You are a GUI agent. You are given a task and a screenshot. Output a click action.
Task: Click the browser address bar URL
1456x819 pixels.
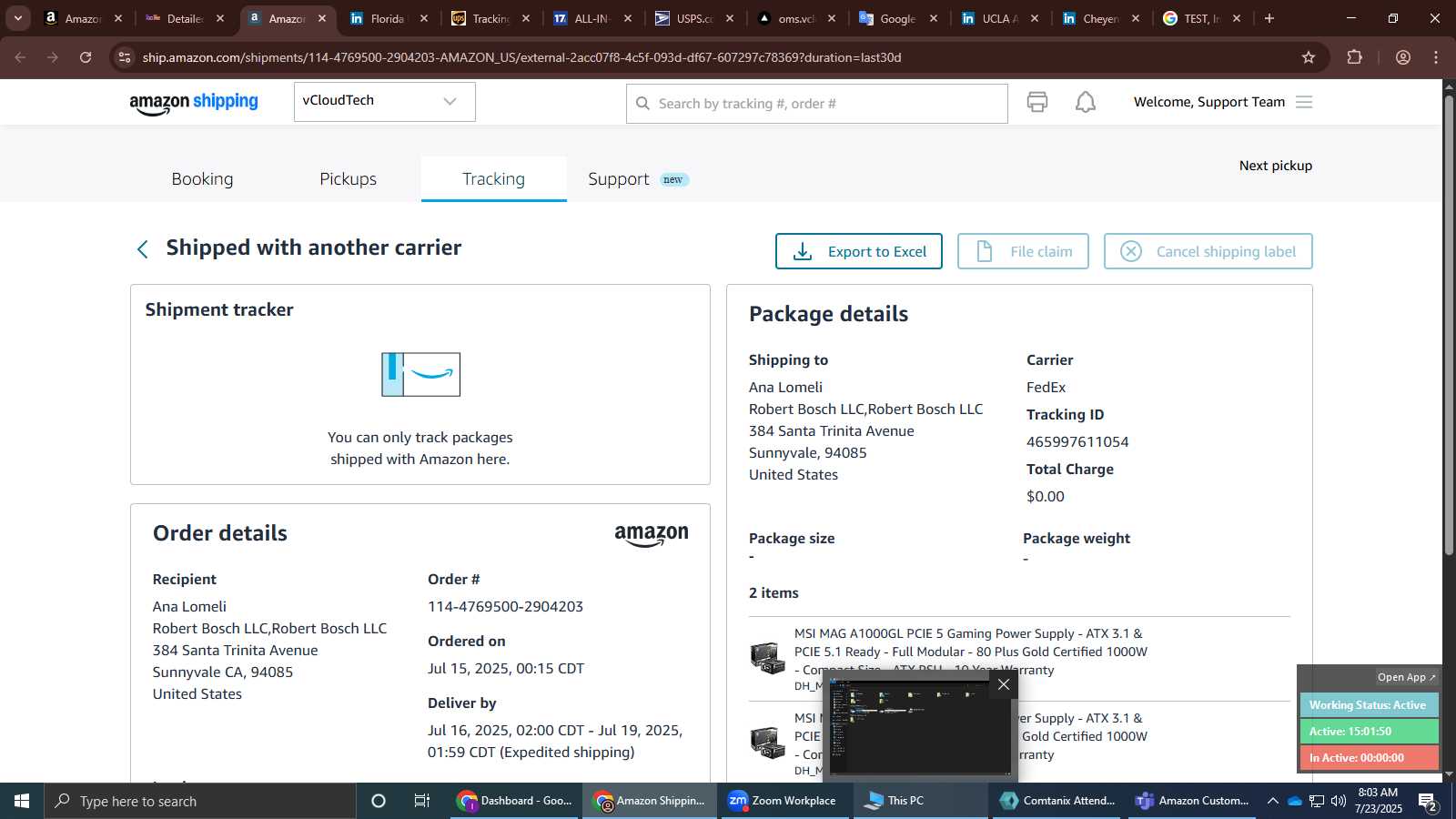(x=521, y=57)
